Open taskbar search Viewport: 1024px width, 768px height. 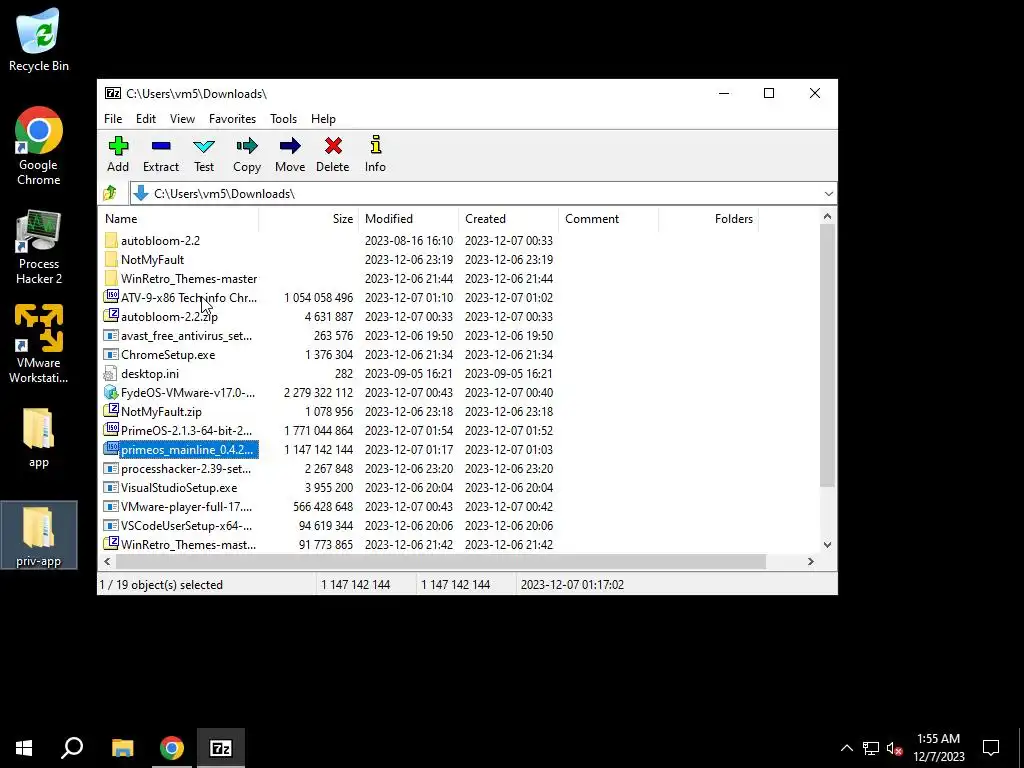pyautogui.click(x=72, y=748)
